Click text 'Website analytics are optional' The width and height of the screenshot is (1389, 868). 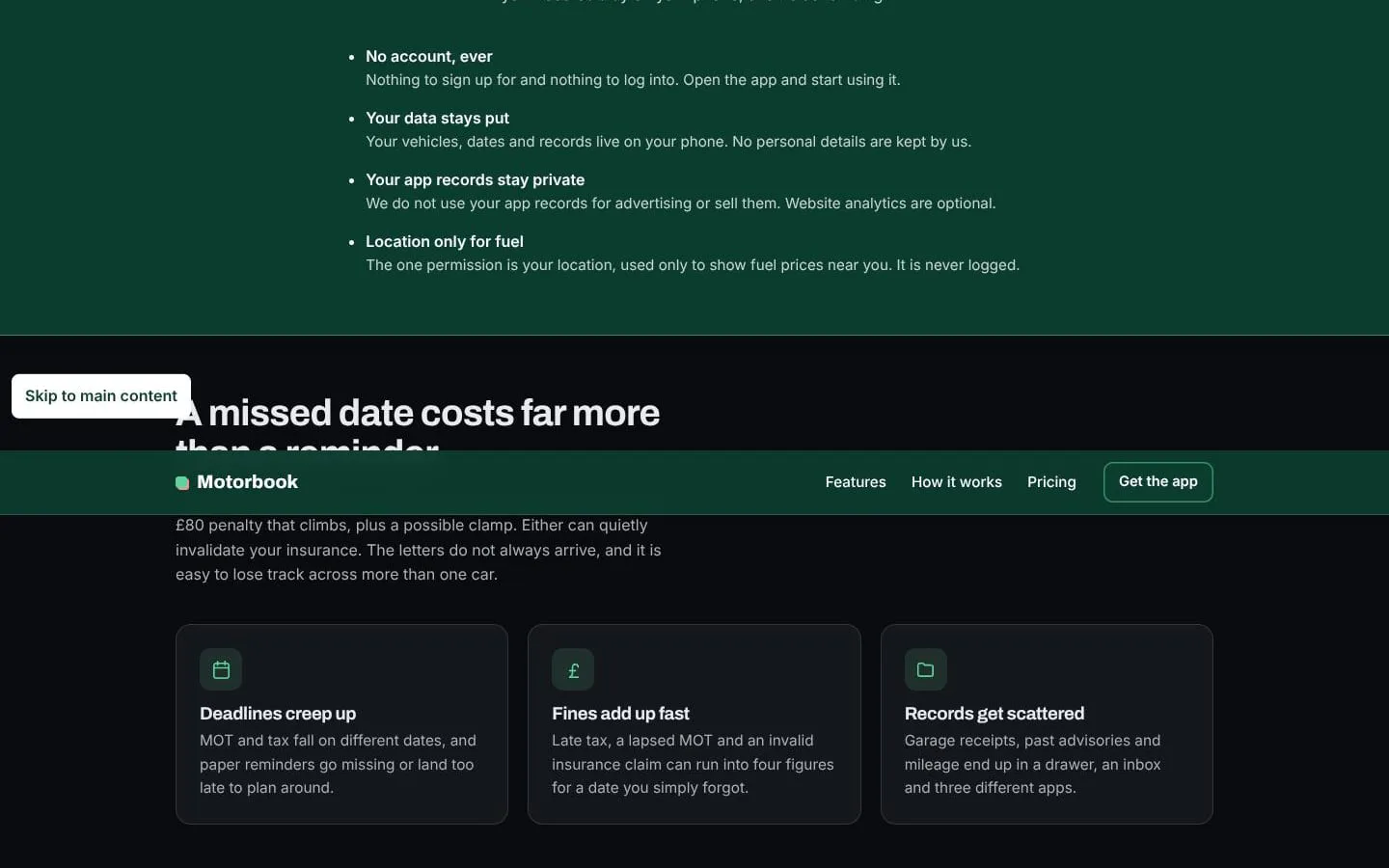coord(890,203)
